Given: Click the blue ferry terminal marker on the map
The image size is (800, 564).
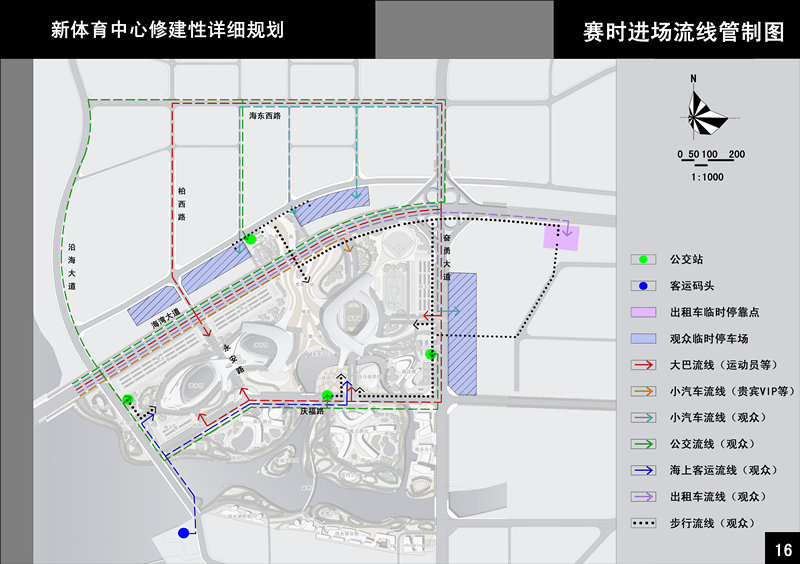Looking at the screenshot, I should pyautogui.click(x=183, y=534).
